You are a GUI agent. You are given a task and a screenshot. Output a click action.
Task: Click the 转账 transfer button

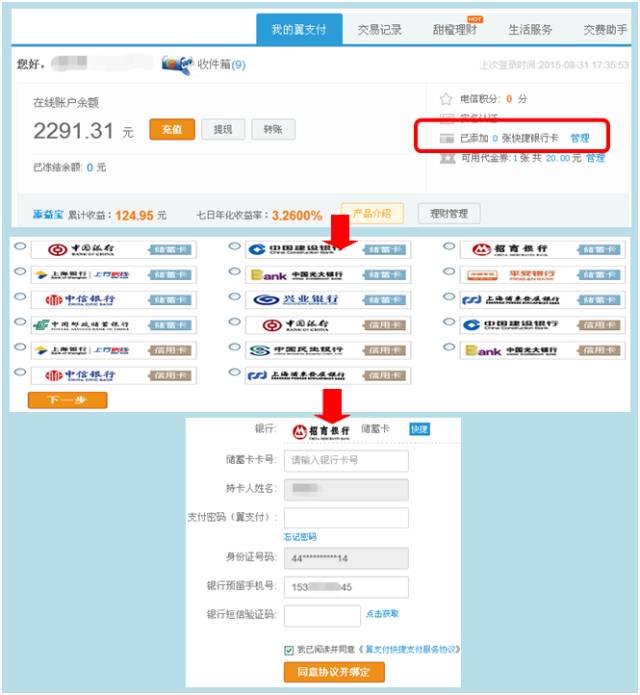(x=273, y=129)
